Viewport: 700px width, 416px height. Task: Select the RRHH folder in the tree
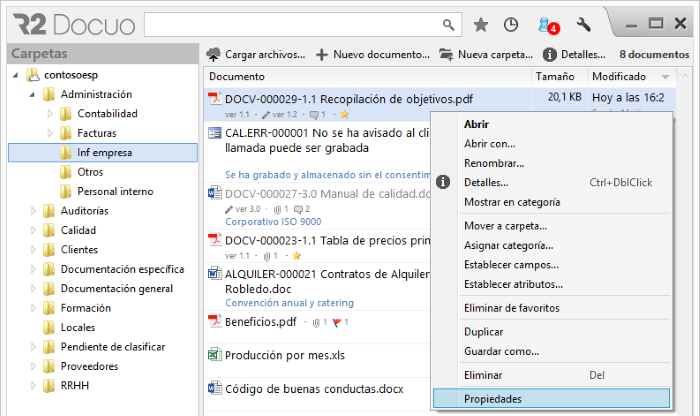click(x=74, y=385)
